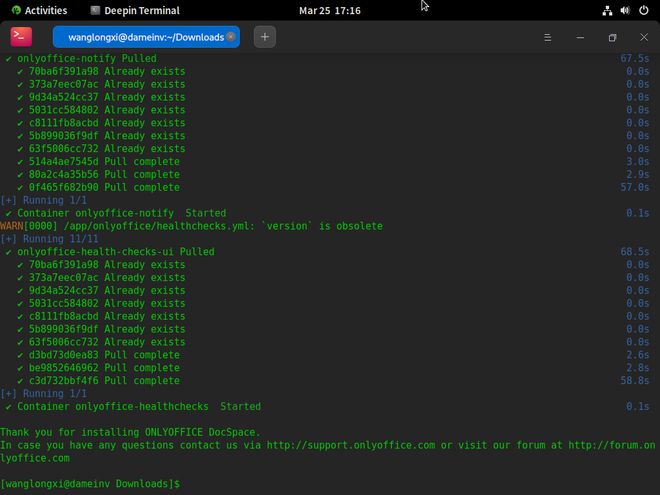This screenshot has height=495, width=660.
Task: Open Deepin Terminal app menu in top bar
Action: 135,10
